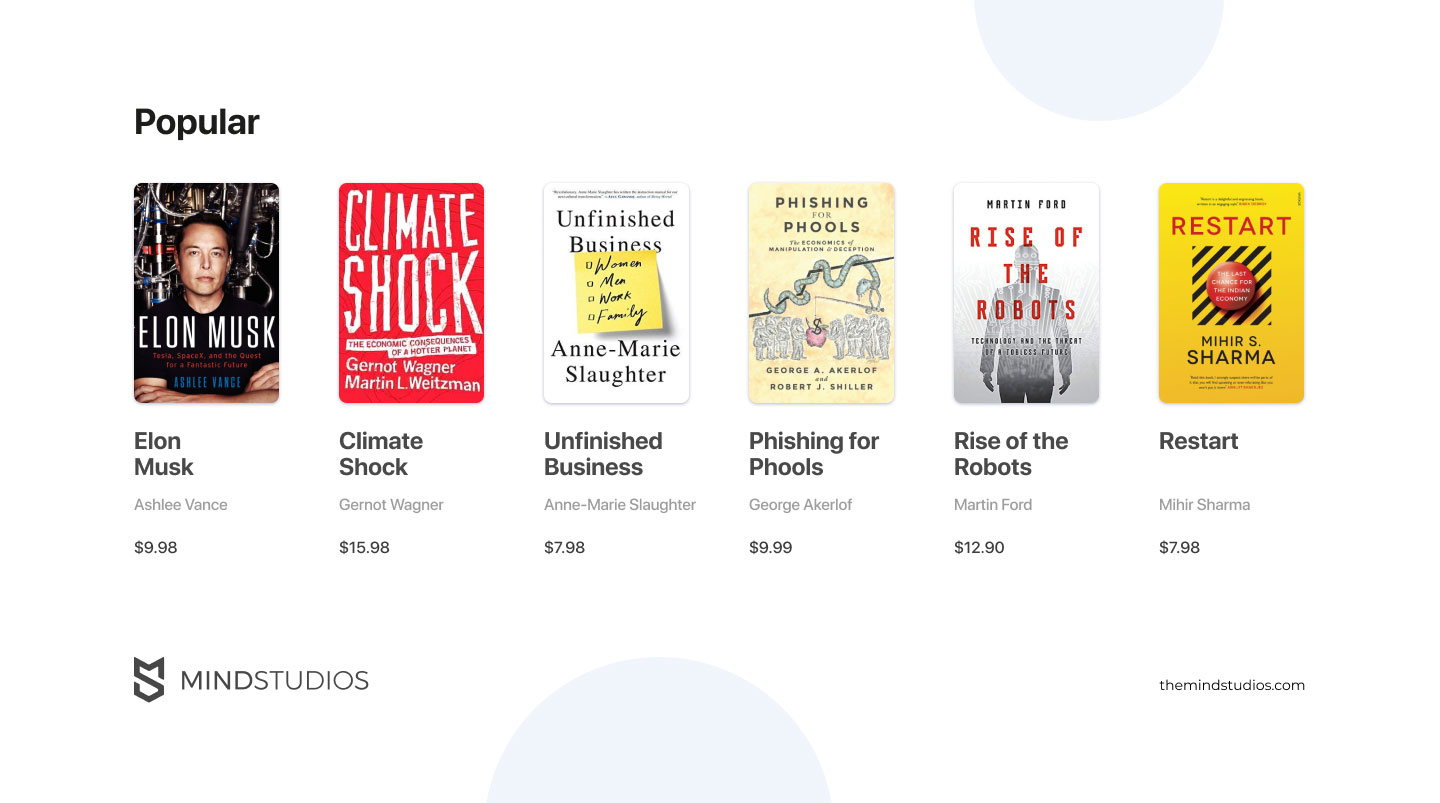
Task: Click the $12.90 price label
Action: (979, 547)
